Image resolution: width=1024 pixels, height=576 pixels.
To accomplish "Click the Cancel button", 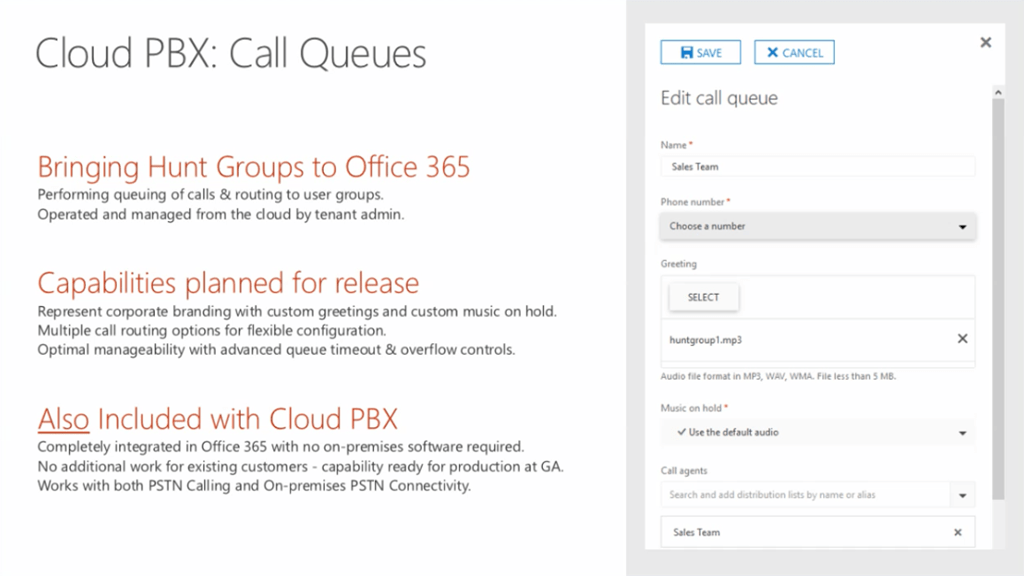I will pos(794,53).
